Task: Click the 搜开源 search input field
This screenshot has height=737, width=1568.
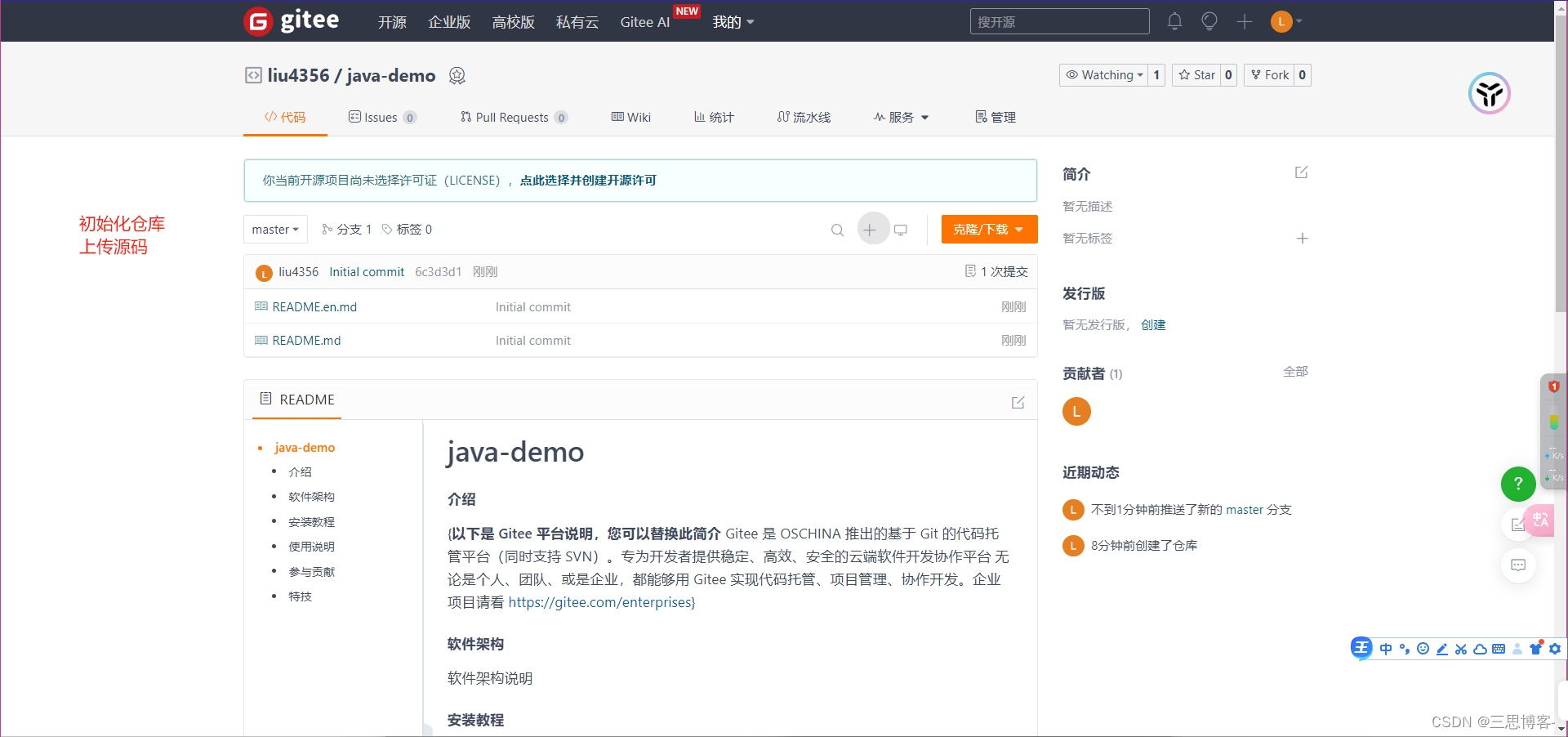Action: point(1059,21)
